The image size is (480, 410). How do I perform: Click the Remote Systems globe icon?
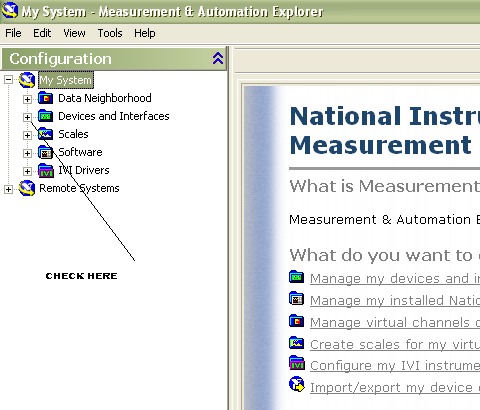[27, 188]
